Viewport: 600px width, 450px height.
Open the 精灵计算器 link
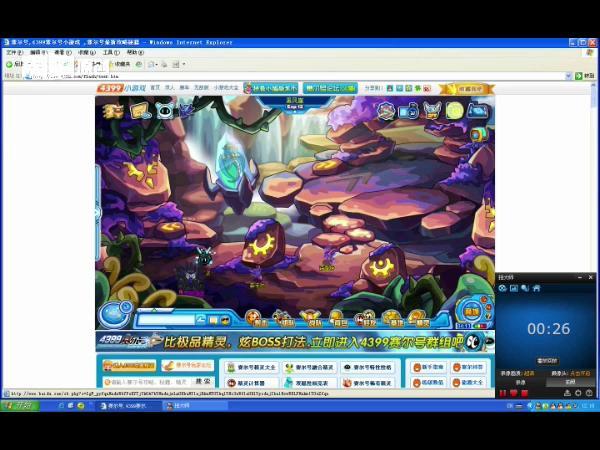click(252, 383)
